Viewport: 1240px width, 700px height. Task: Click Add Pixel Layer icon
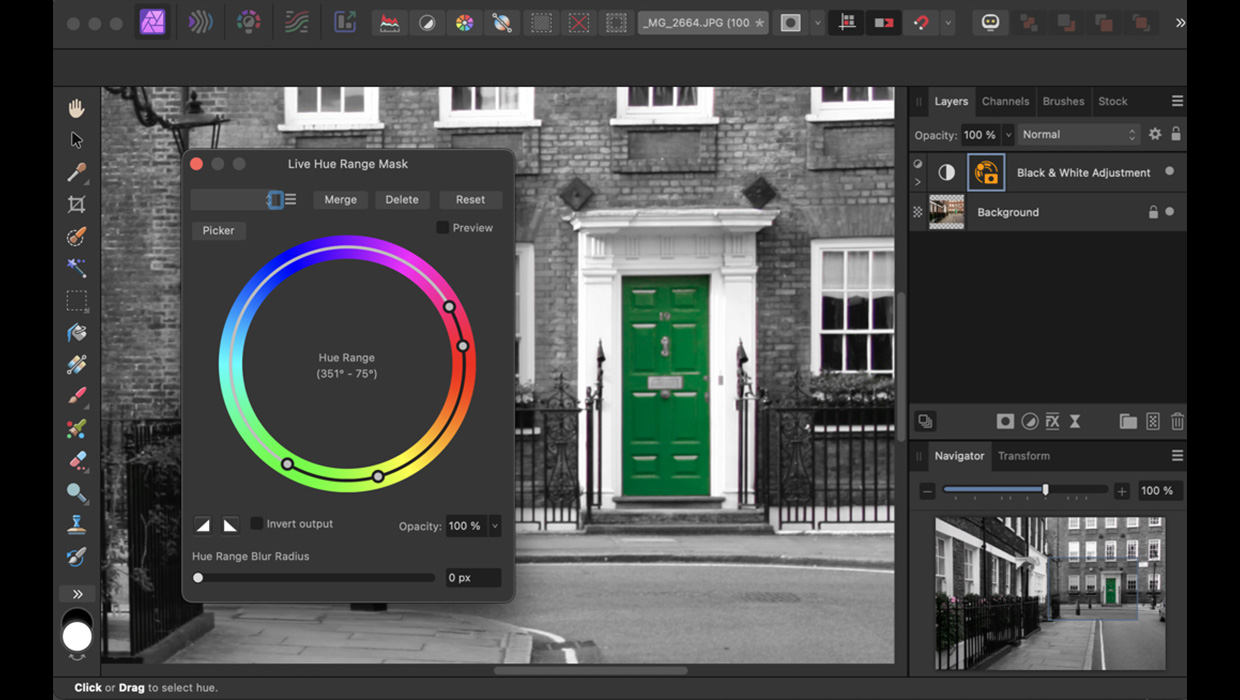1153,422
